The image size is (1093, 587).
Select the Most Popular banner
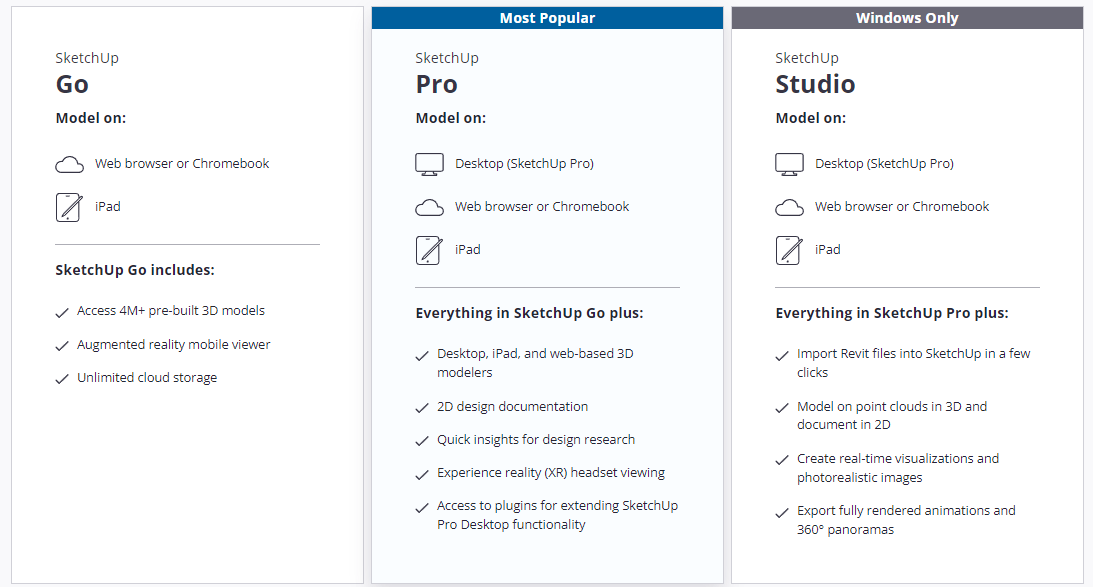pyautogui.click(x=547, y=18)
